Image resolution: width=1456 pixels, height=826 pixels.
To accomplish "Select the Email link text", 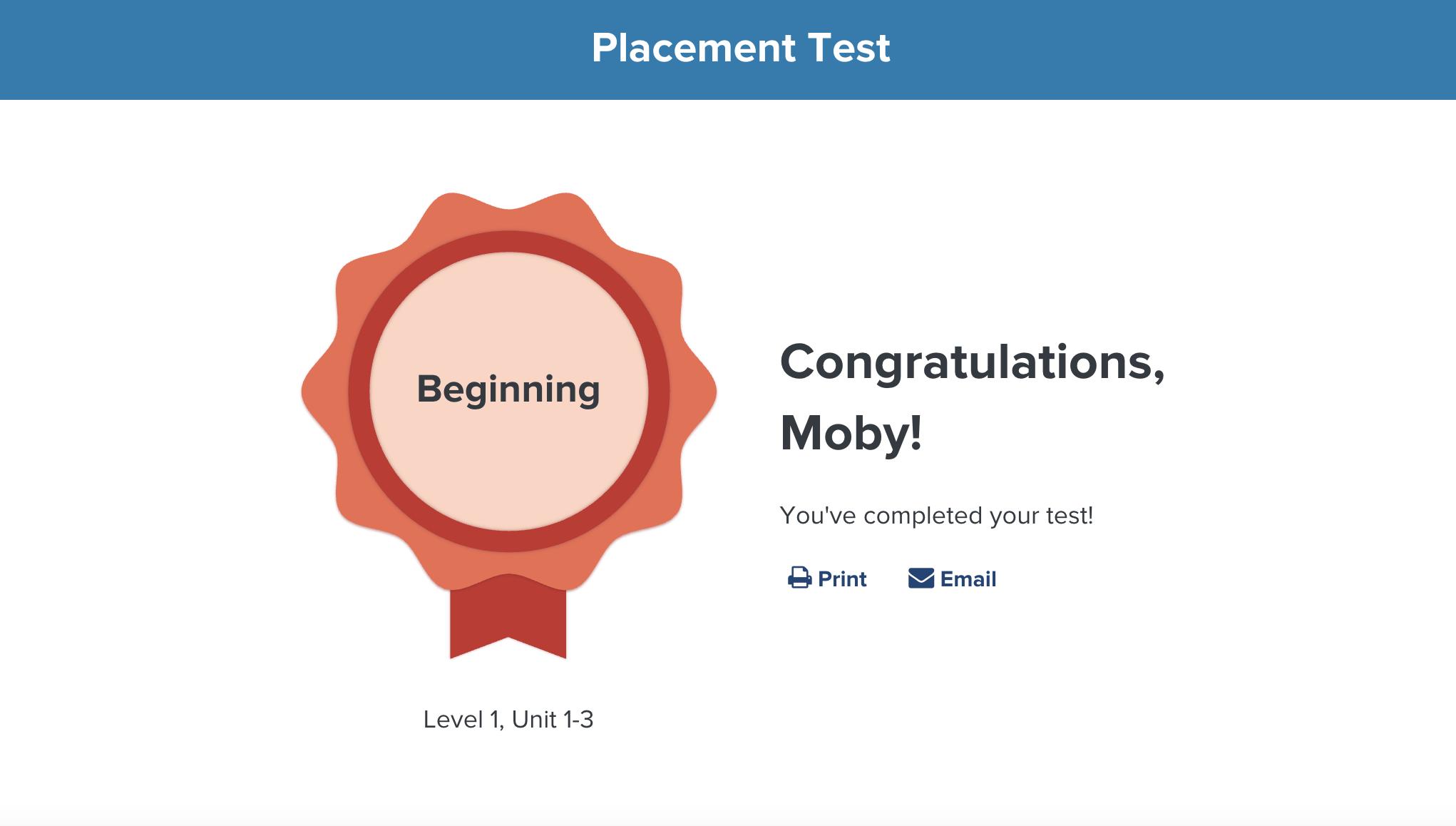I will (x=968, y=578).
